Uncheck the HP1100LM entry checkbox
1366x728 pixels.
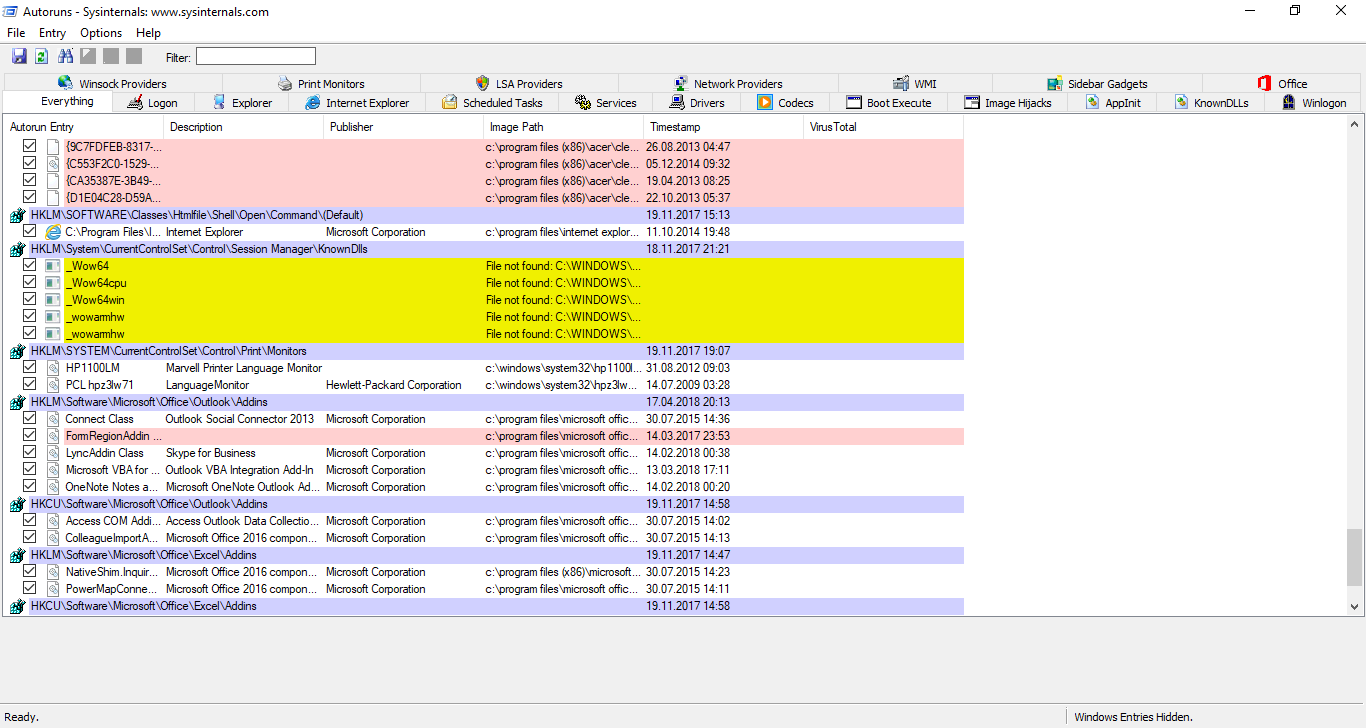click(30, 368)
